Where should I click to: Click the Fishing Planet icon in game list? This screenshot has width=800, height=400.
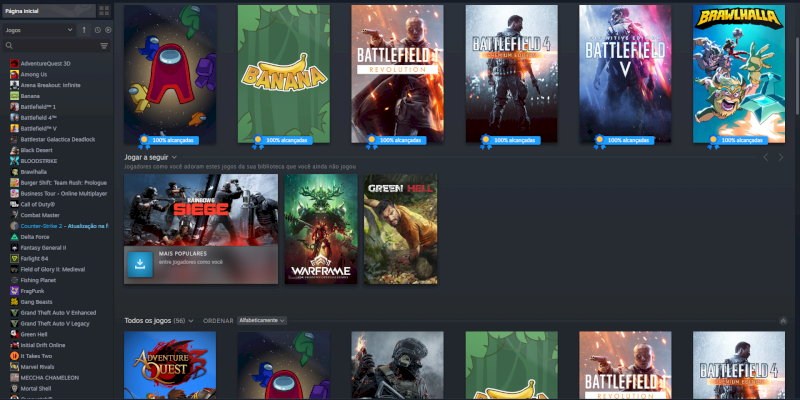(x=14, y=280)
